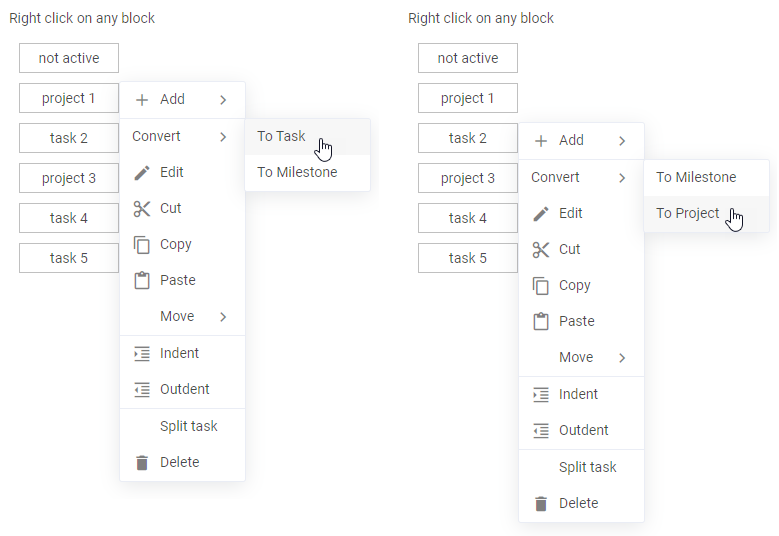This screenshot has height=536, width=779.
Task: Choose To Milestone in the left submenu
Action: click(x=297, y=172)
